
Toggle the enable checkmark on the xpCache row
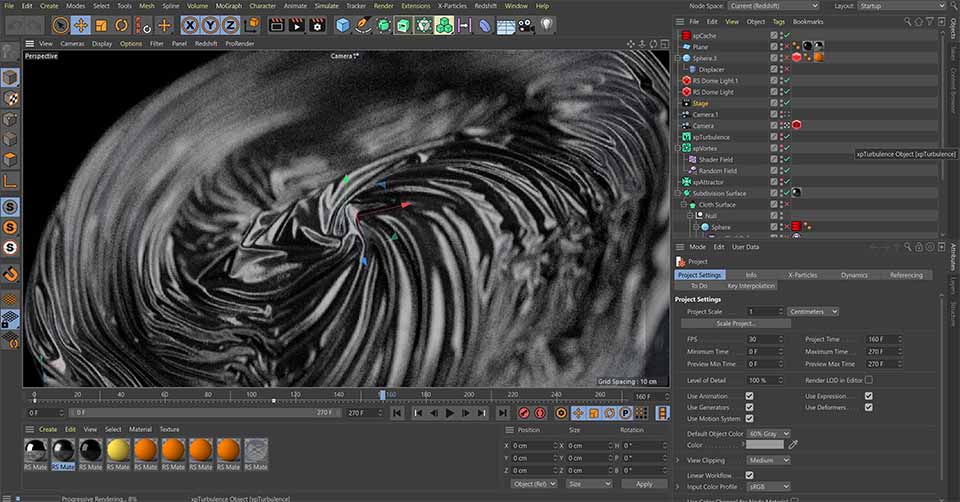(787, 36)
